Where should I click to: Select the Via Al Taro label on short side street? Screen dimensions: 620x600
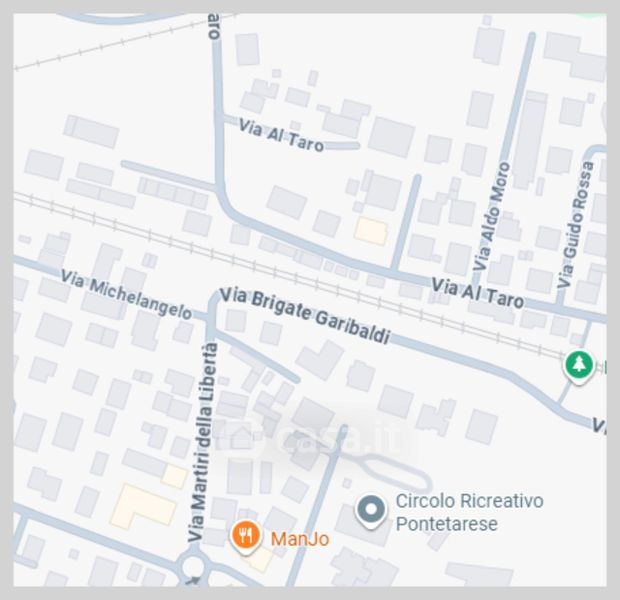pyautogui.click(x=281, y=135)
